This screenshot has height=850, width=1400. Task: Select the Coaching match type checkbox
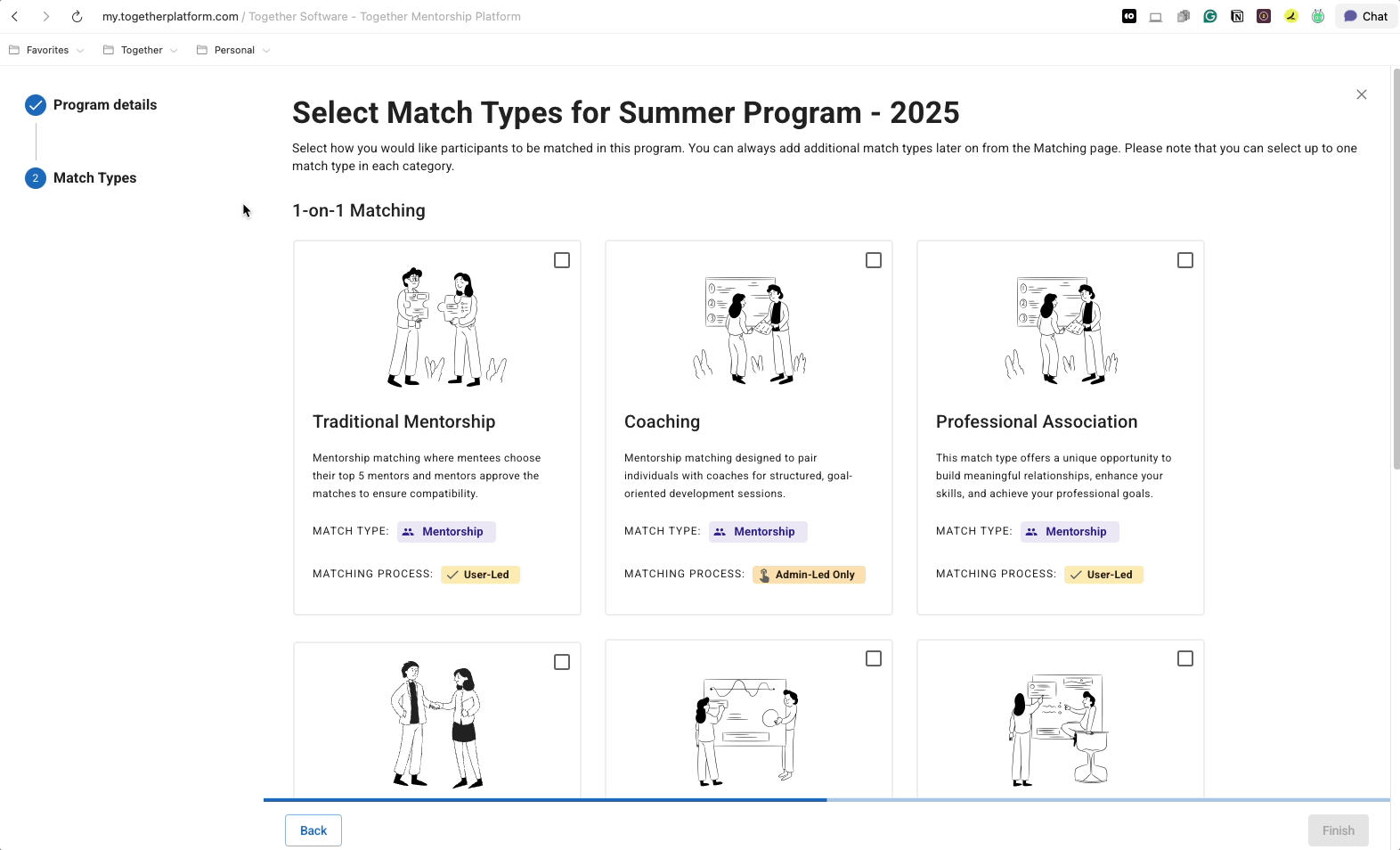pyautogui.click(x=874, y=260)
